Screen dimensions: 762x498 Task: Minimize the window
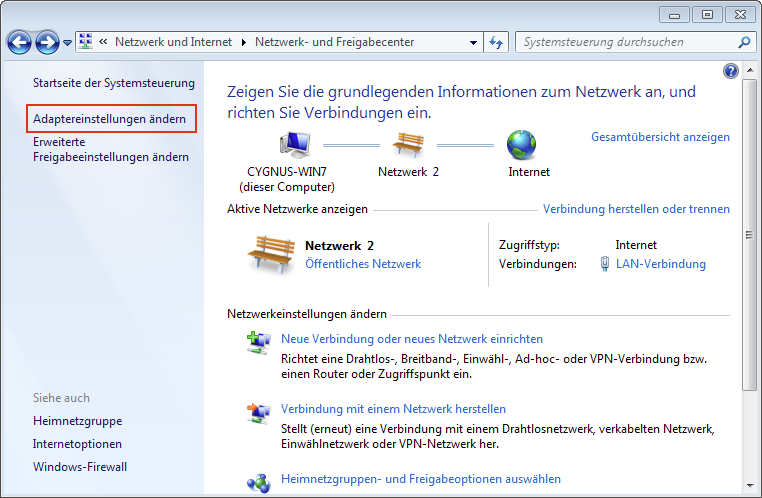click(674, 15)
